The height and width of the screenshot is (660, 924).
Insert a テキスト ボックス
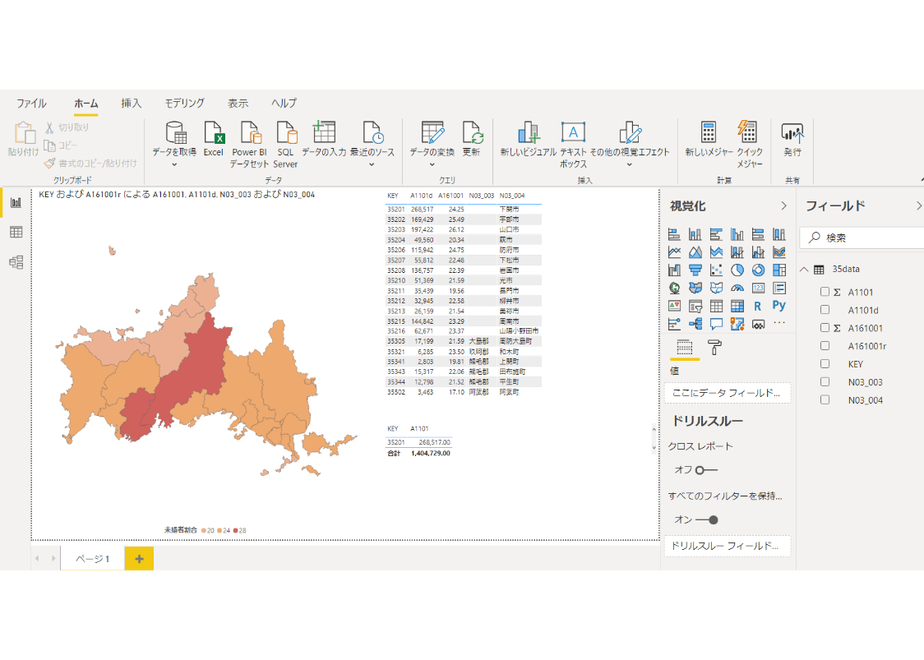point(573,144)
